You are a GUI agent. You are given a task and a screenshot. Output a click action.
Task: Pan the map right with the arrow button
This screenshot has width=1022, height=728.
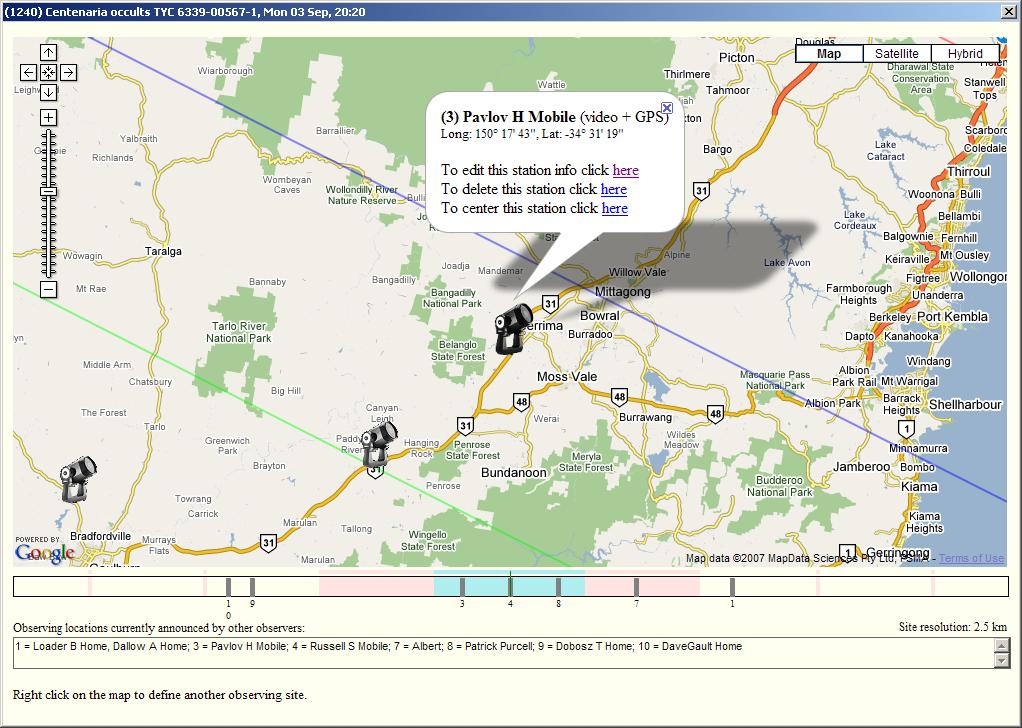point(68,72)
